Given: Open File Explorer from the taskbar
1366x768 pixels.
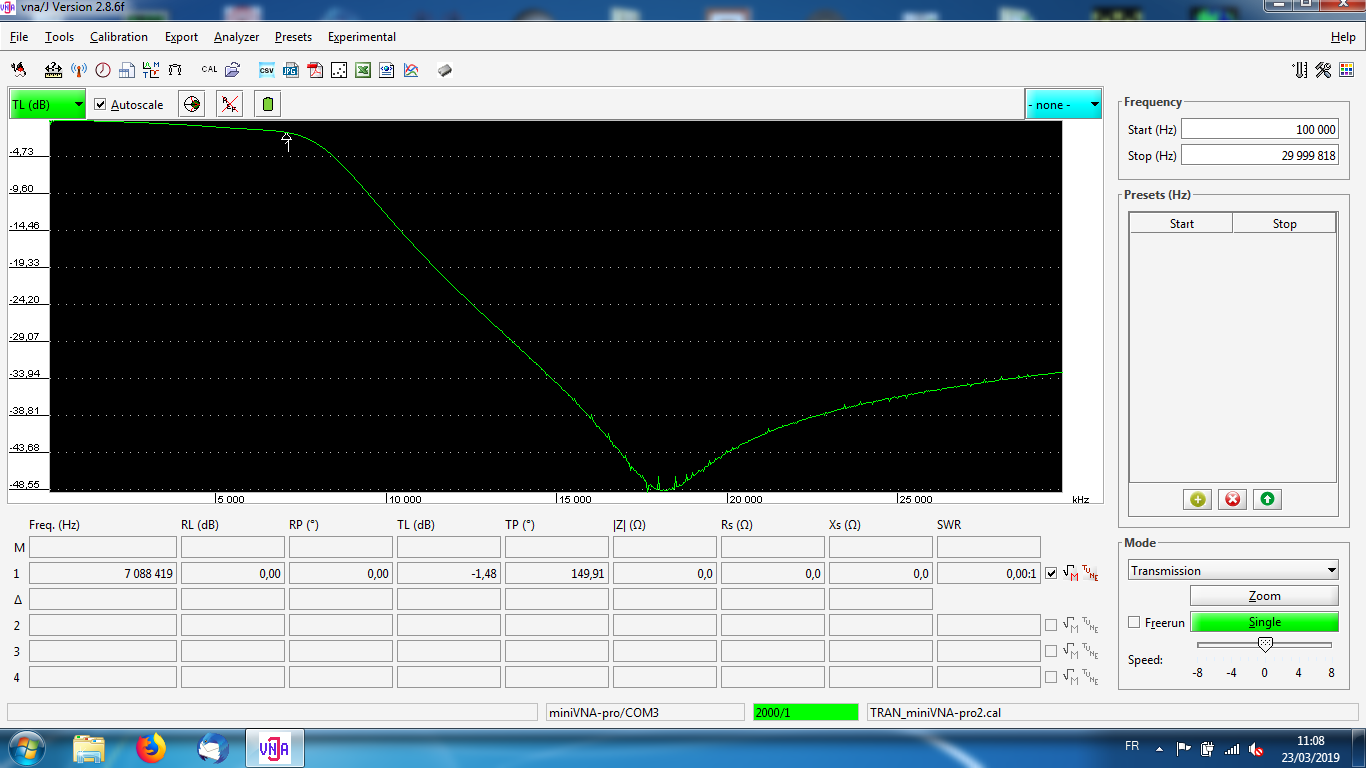Looking at the screenshot, I should [89, 748].
